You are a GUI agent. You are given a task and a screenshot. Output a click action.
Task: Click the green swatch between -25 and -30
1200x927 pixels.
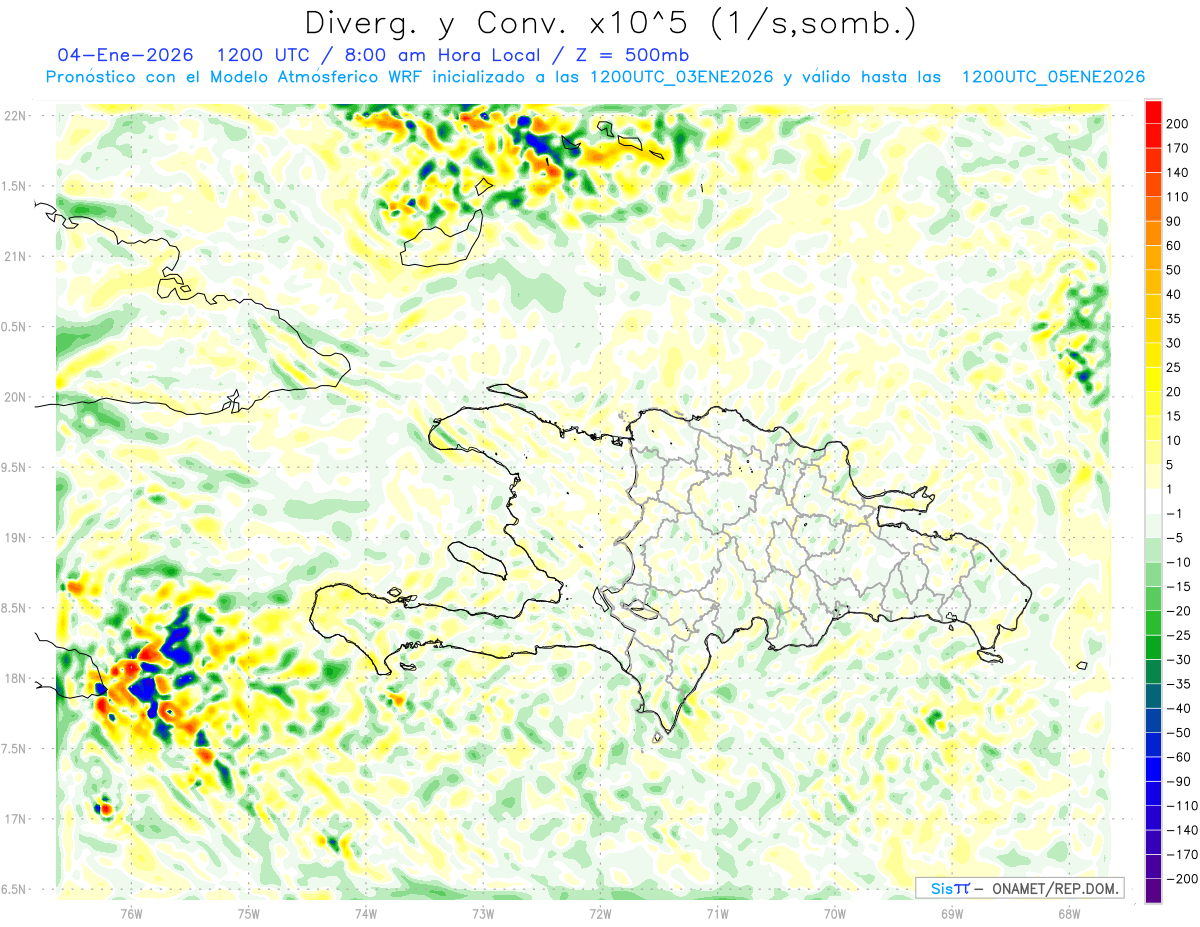(1153, 647)
